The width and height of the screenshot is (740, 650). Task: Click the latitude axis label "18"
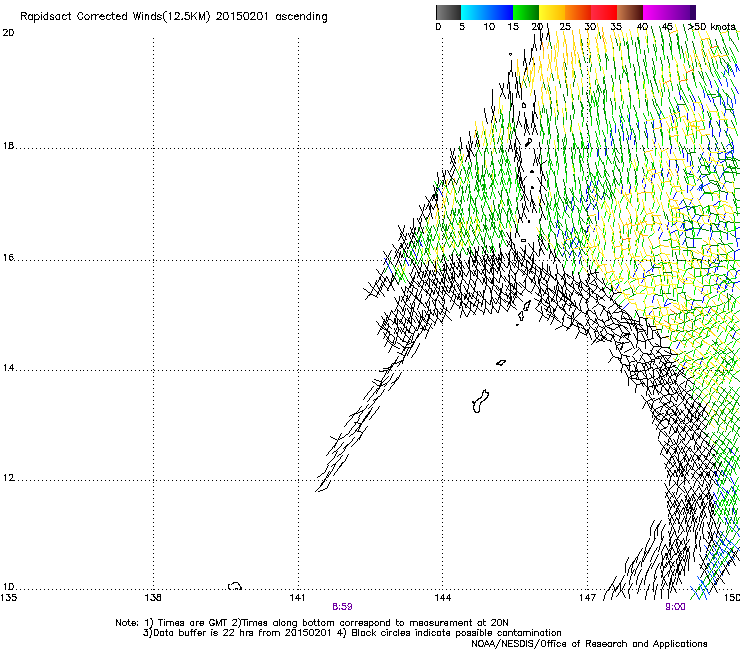(x=8, y=146)
